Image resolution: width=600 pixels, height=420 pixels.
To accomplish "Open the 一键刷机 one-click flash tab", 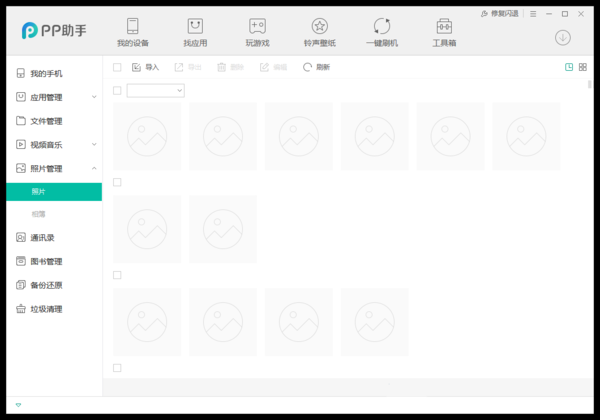I will [x=382, y=32].
